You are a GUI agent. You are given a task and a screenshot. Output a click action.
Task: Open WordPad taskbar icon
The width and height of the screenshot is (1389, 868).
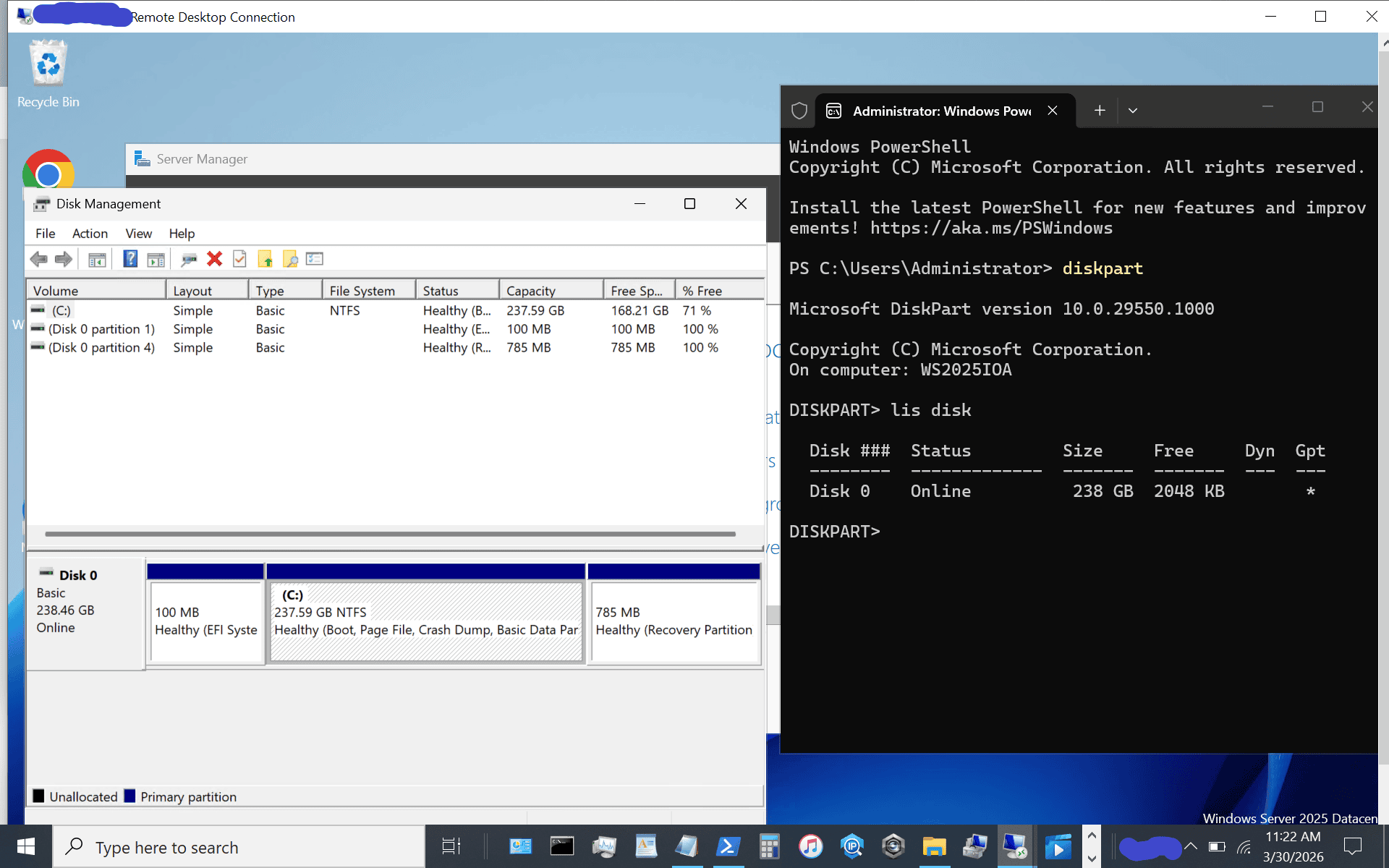pos(646,846)
